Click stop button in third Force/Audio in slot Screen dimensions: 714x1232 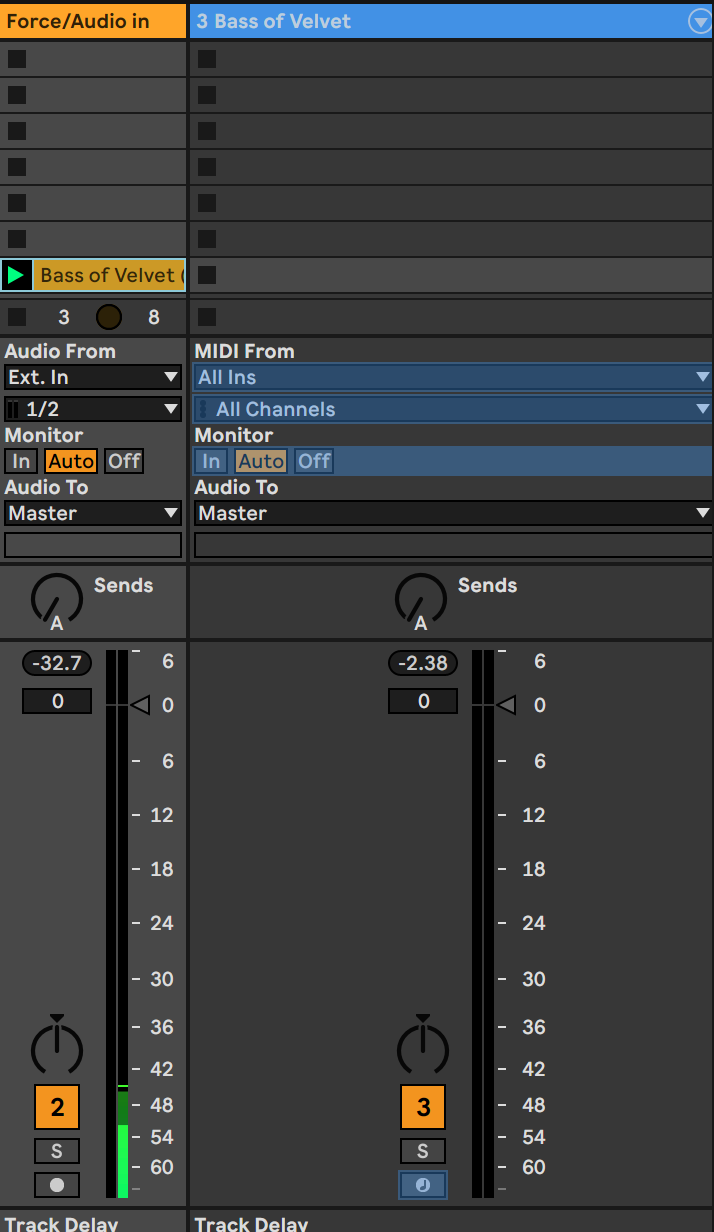(17, 131)
